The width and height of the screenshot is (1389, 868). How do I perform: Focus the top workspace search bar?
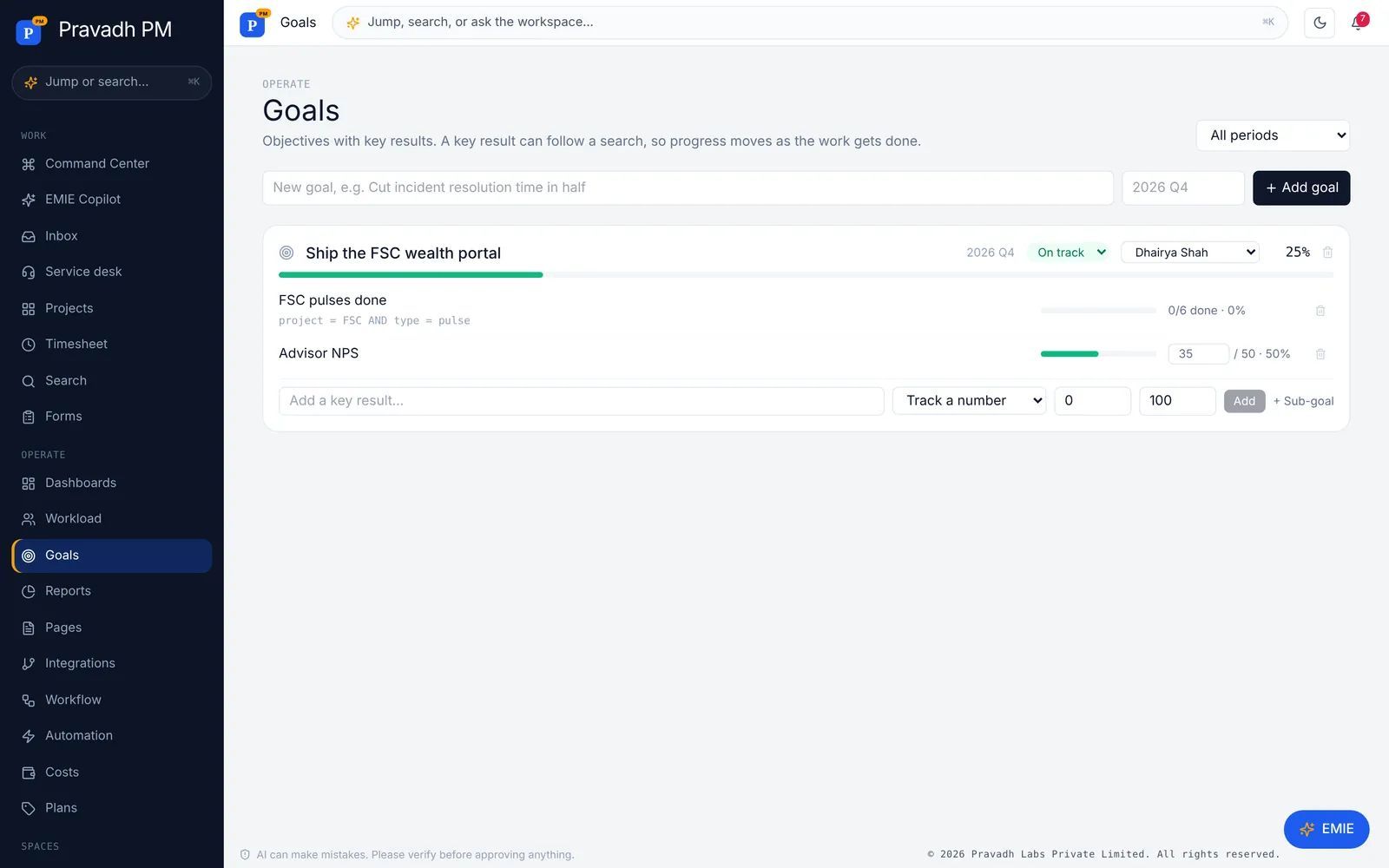[x=810, y=23]
